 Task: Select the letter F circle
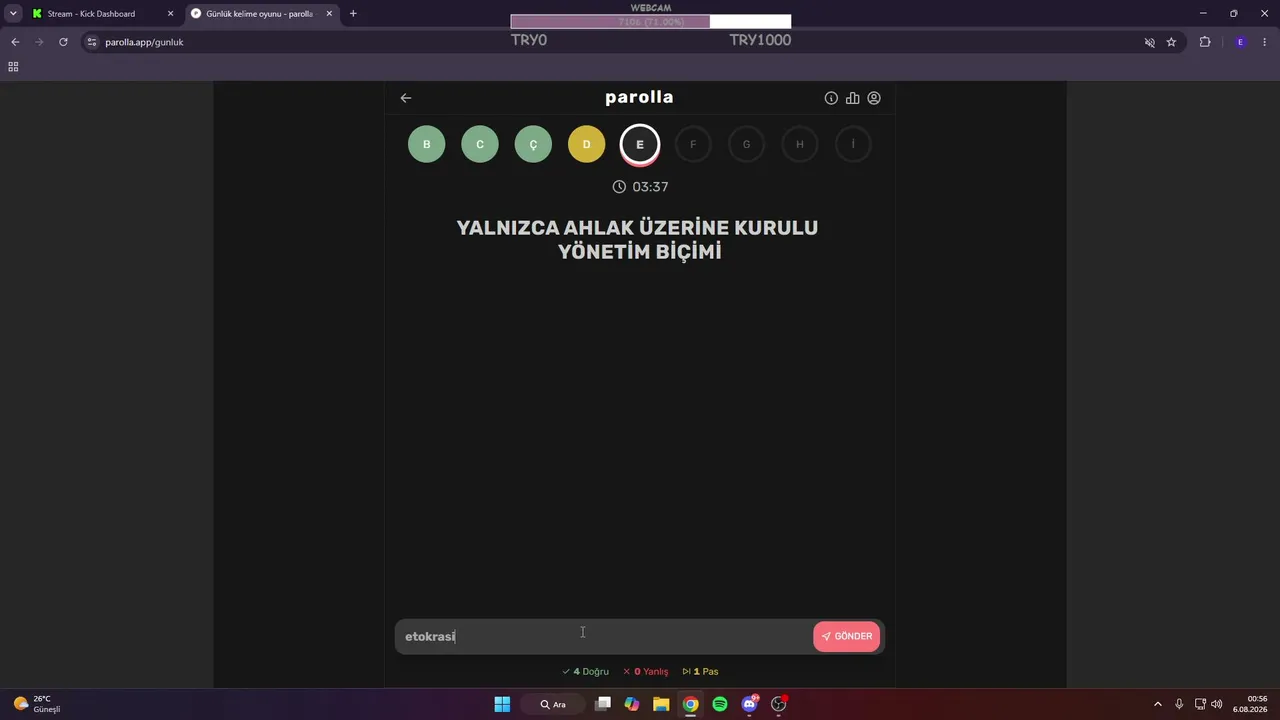693,144
